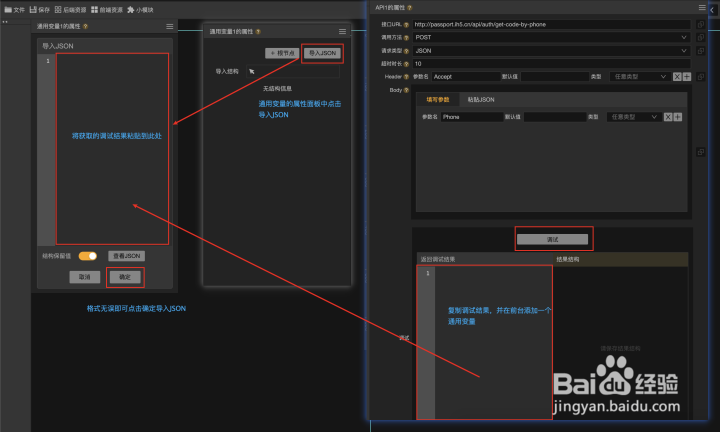This screenshot has width=720, height=432.
Task: Open the 文件 (File) menu
Action: 14,10
